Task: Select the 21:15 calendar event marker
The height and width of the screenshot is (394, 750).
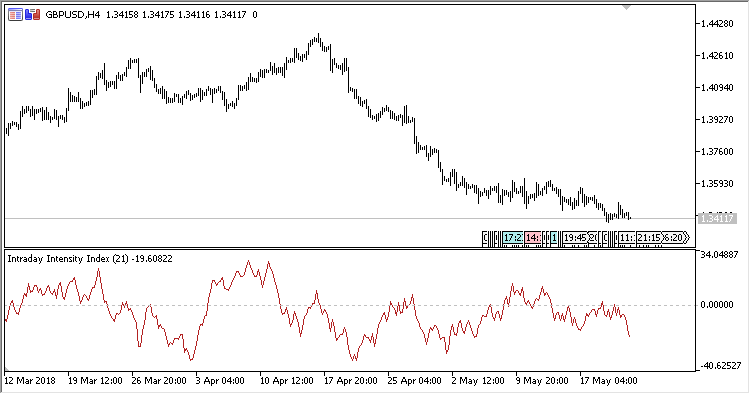Action: click(x=649, y=238)
